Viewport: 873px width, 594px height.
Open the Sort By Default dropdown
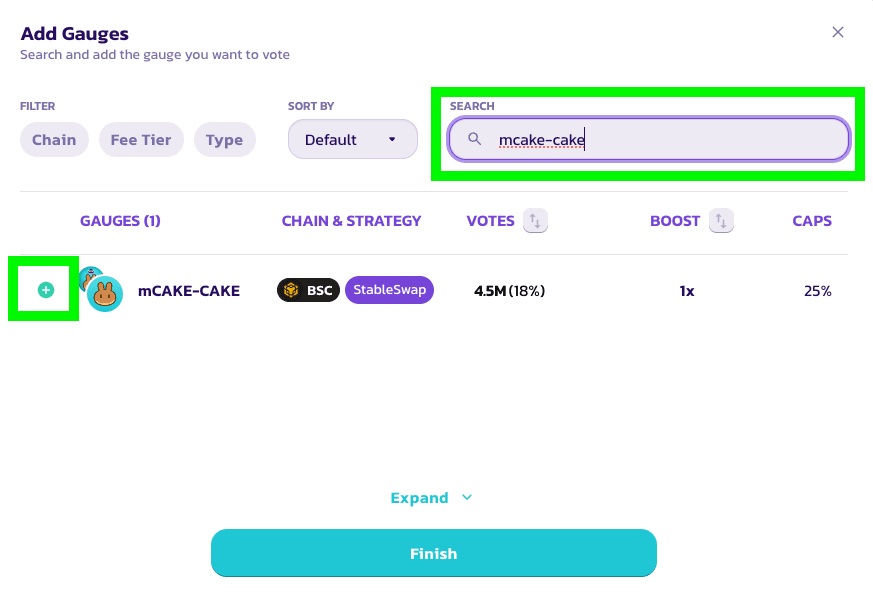[x=352, y=140]
